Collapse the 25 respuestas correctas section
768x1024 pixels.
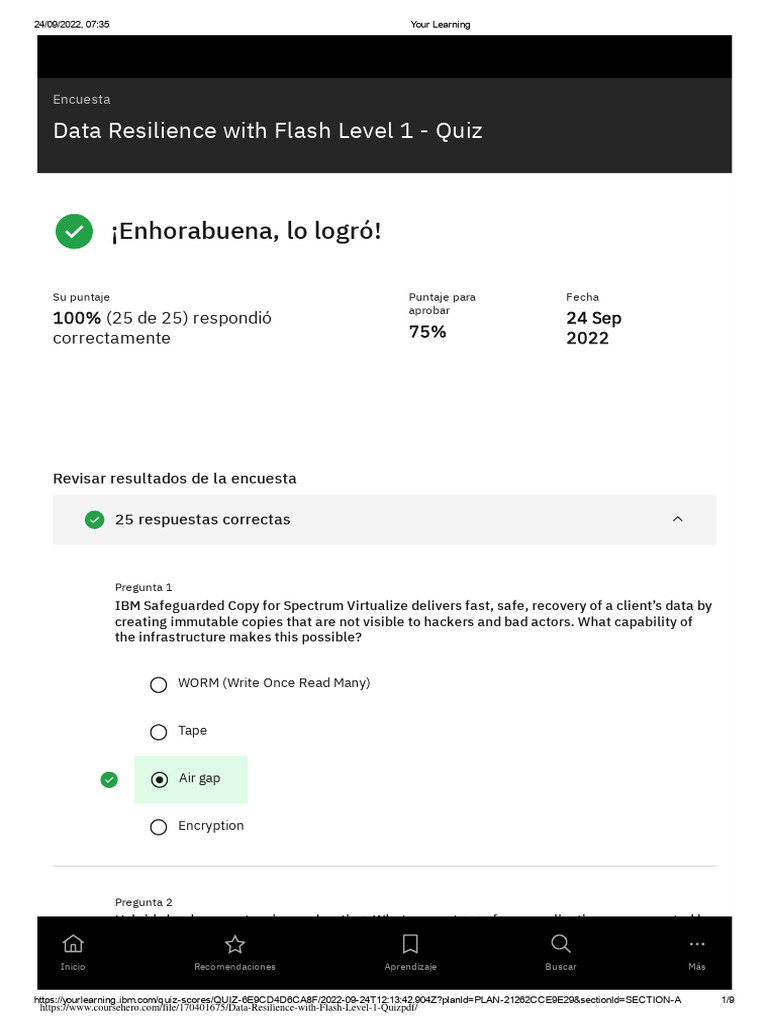pyautogui.click(x=678, y=519)
